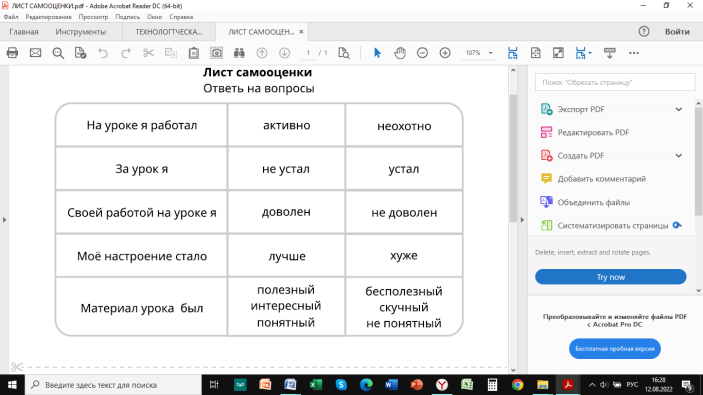Click the Help question mark icon
The width and height of the screenshot is (703, 395).
pyautogui.click(x=644, y=31)
